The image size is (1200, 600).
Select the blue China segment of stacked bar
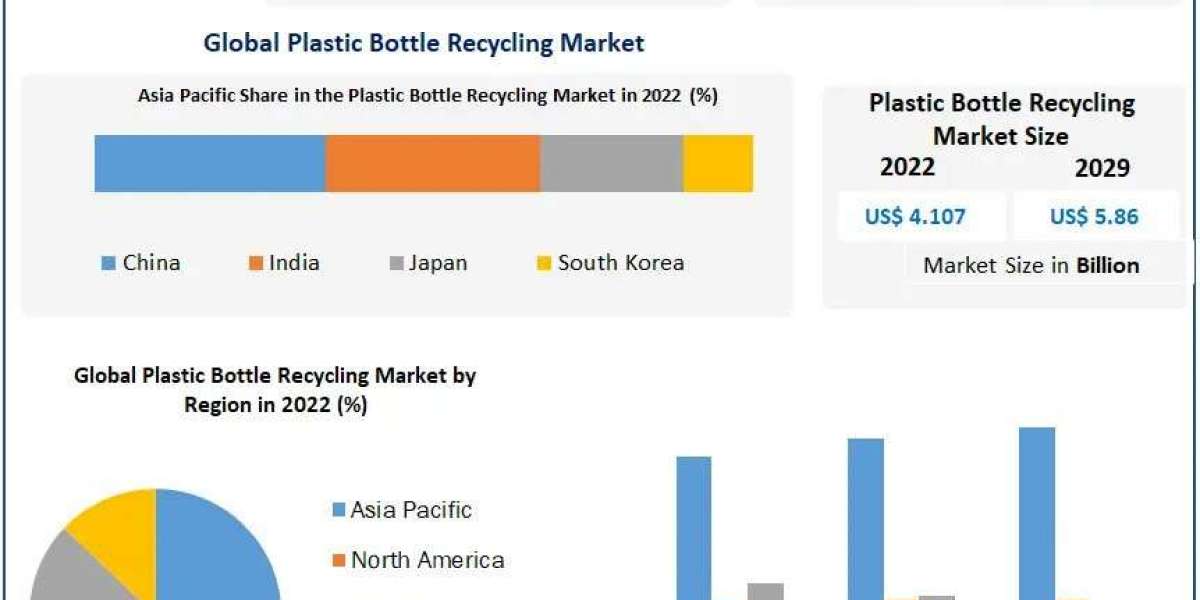210,164
